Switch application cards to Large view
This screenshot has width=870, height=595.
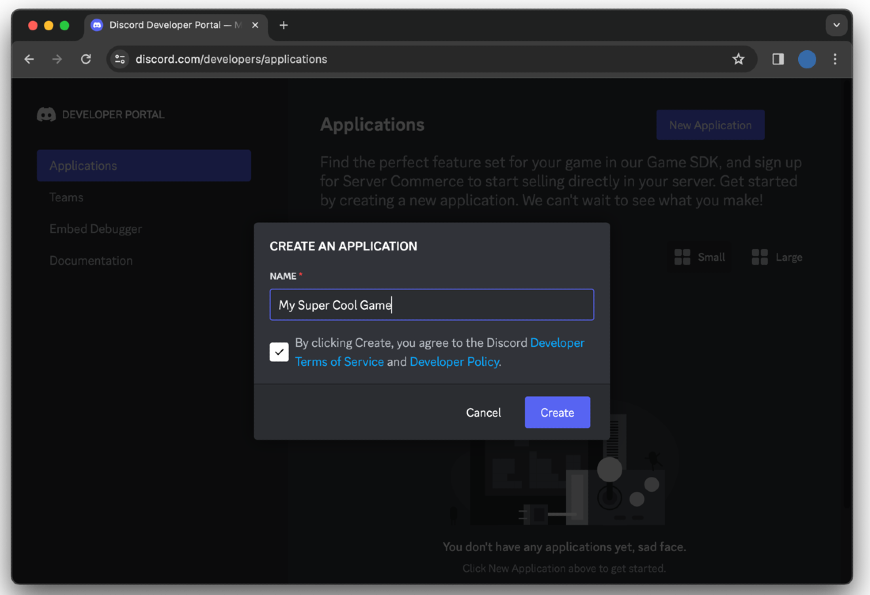[x=777, y=257]
